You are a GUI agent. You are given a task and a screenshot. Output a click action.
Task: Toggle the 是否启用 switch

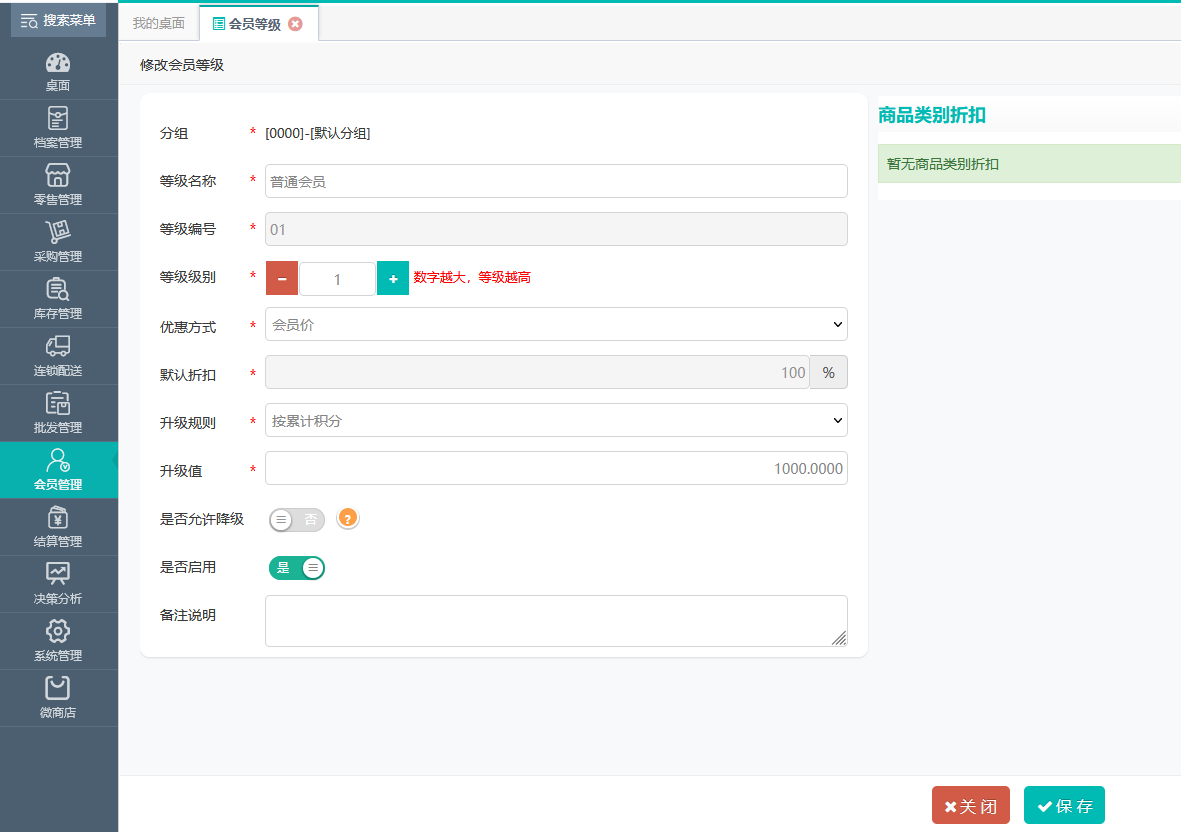point(297,568)
